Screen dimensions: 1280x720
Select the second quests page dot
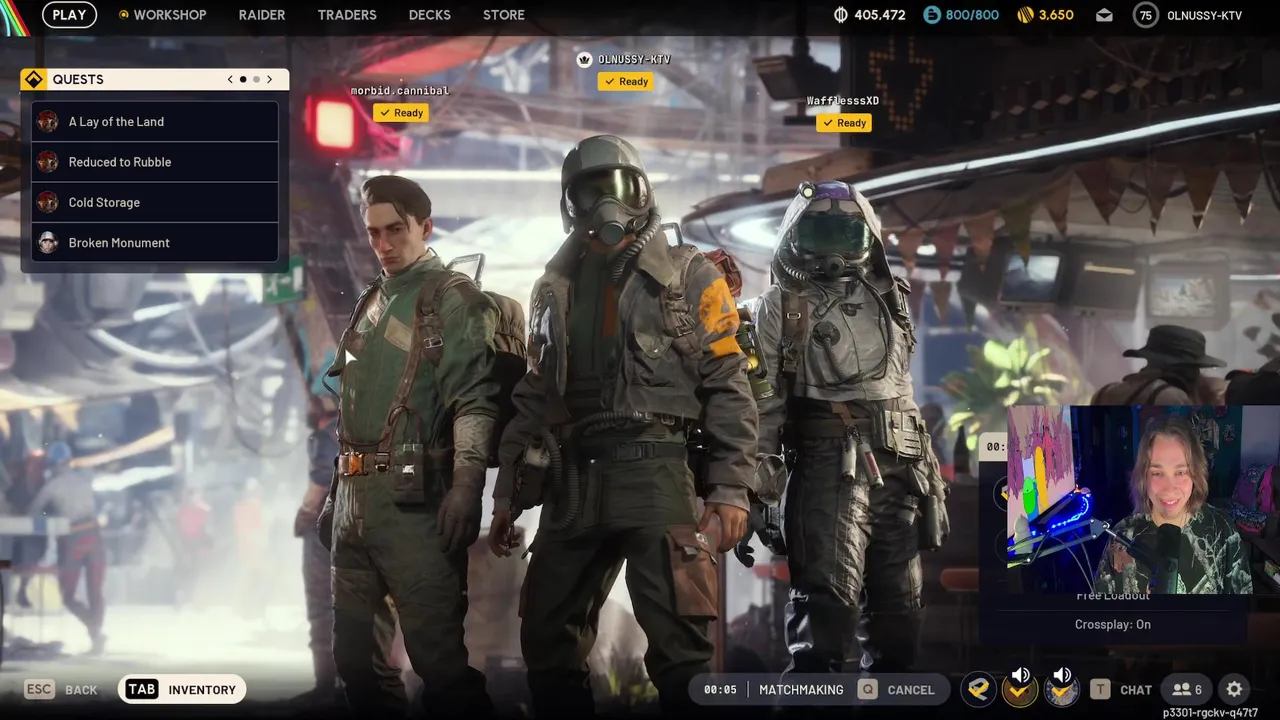pyautogui.click(x=256, y=79)
